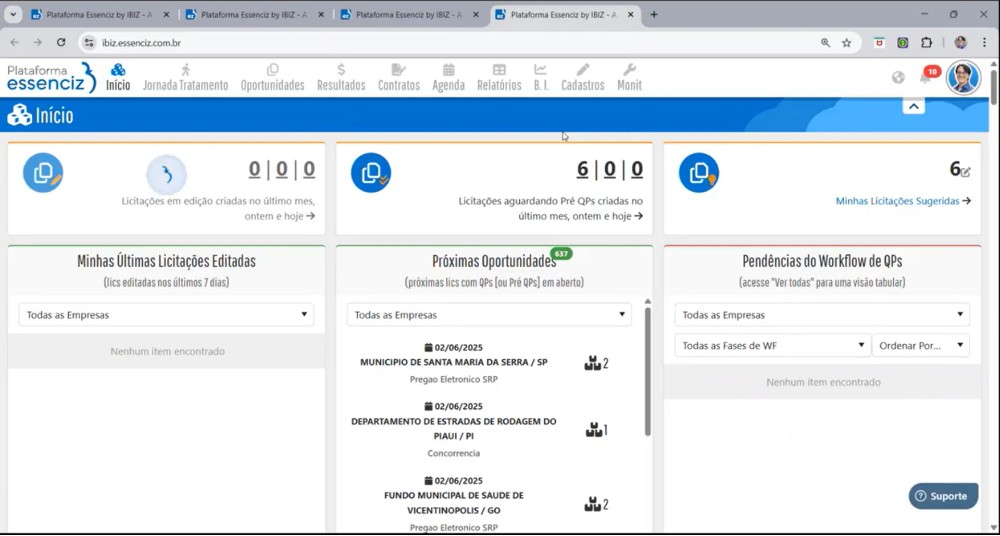1000x536 pixels.
Task: Select FUNDO MUNICIPAL DE SAUDE DE VICENTINOPOLIS
Action: [x=453, y=503]
